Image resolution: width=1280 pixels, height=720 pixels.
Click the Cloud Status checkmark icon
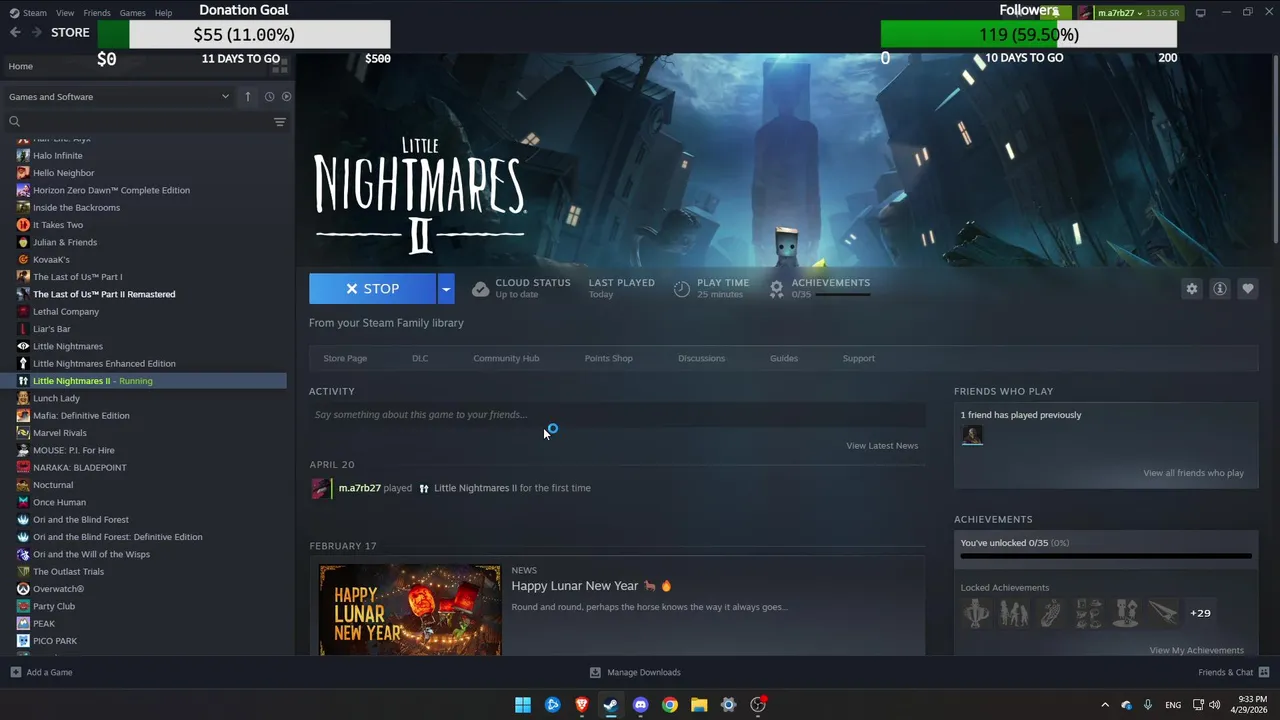click(480, 289)
